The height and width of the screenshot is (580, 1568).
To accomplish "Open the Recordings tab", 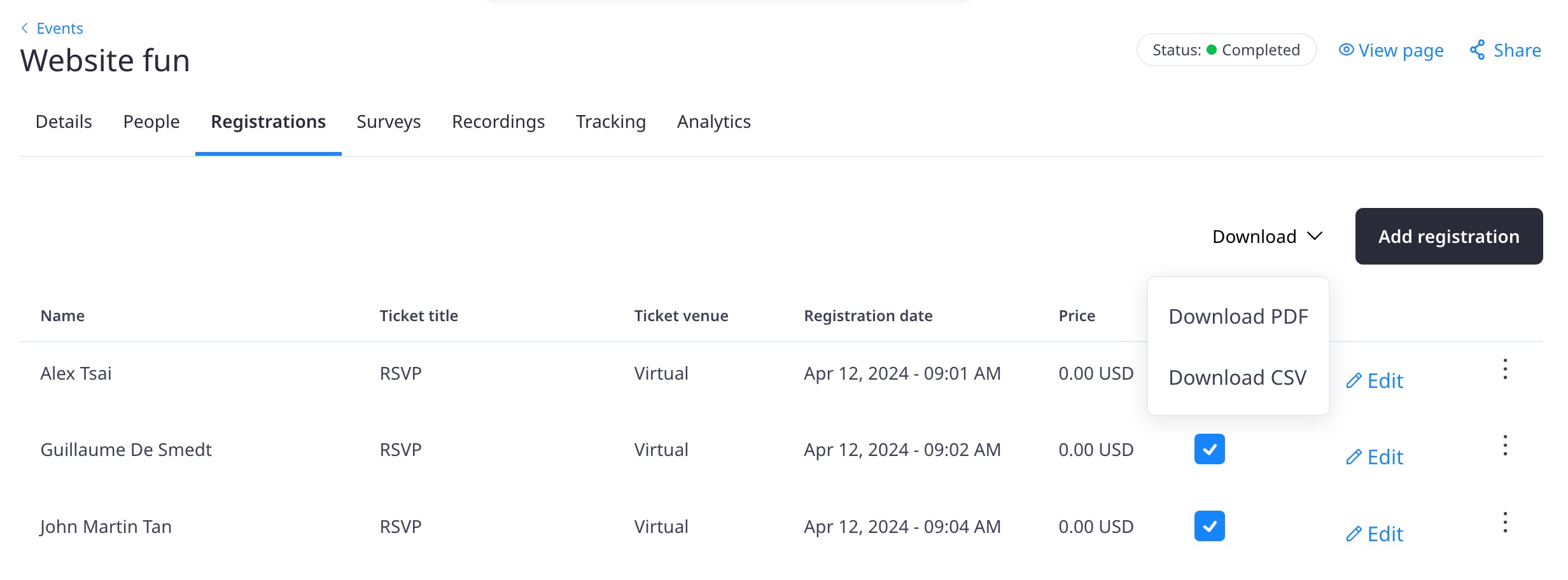I will click(x=498, y=121).
